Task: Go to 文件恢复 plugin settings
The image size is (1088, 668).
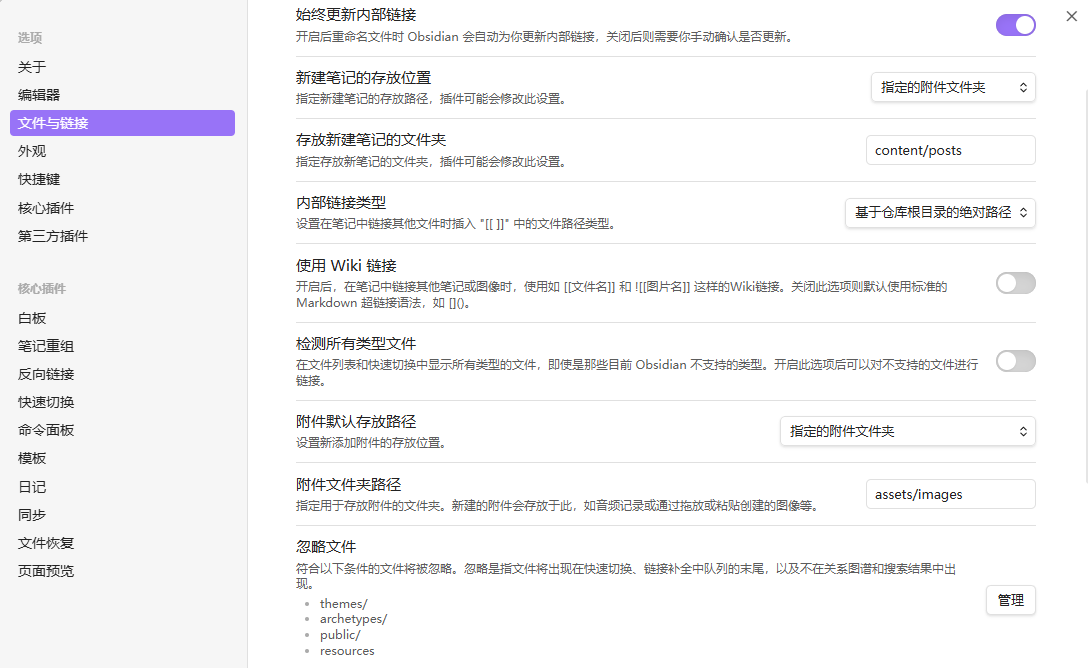Action: 46,543
